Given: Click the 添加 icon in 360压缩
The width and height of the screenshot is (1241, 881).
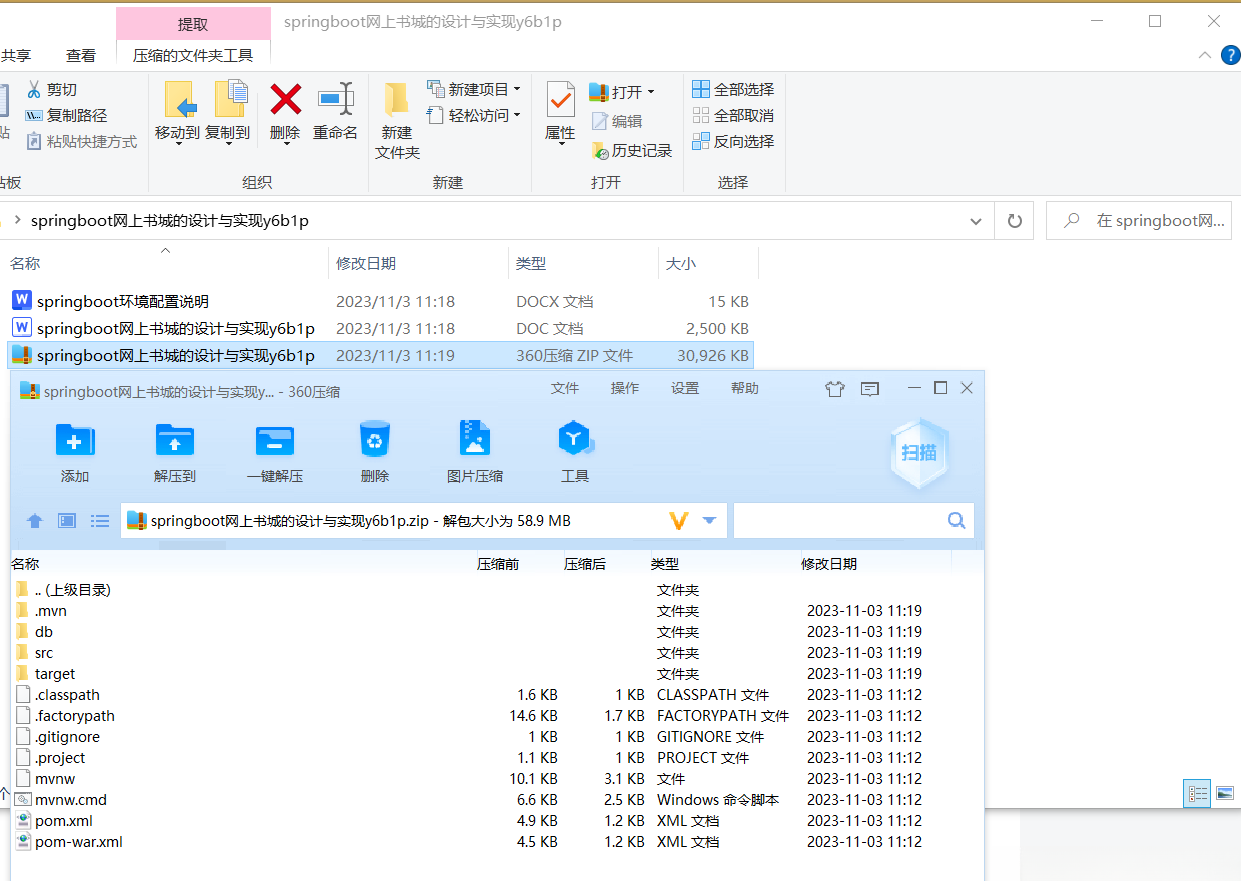Looking at the screenshot, I should pyautogui.click(x=75, y=440).
